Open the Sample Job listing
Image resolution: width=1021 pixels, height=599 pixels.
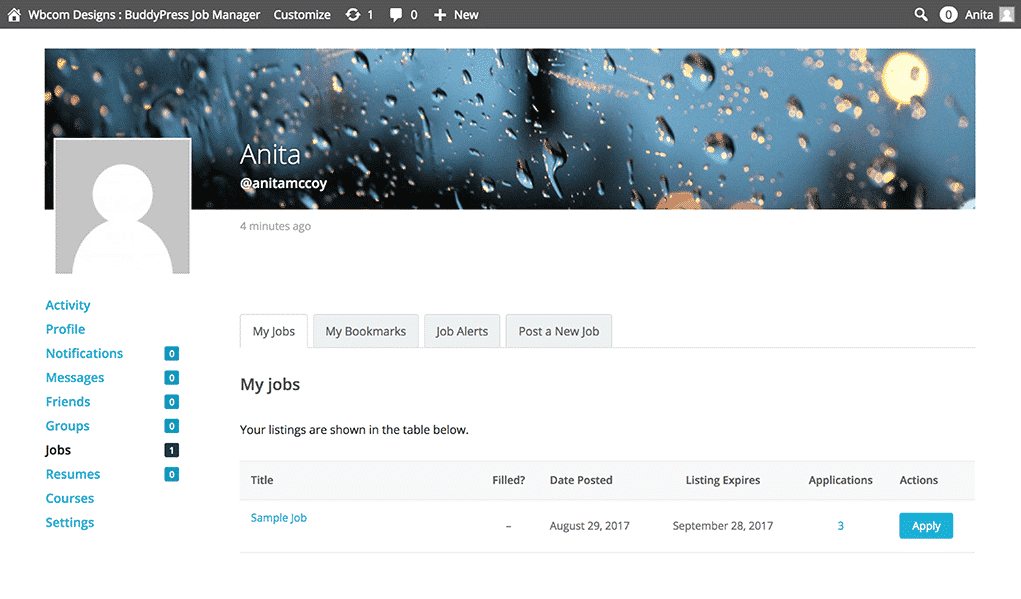(x=278, y=518)
